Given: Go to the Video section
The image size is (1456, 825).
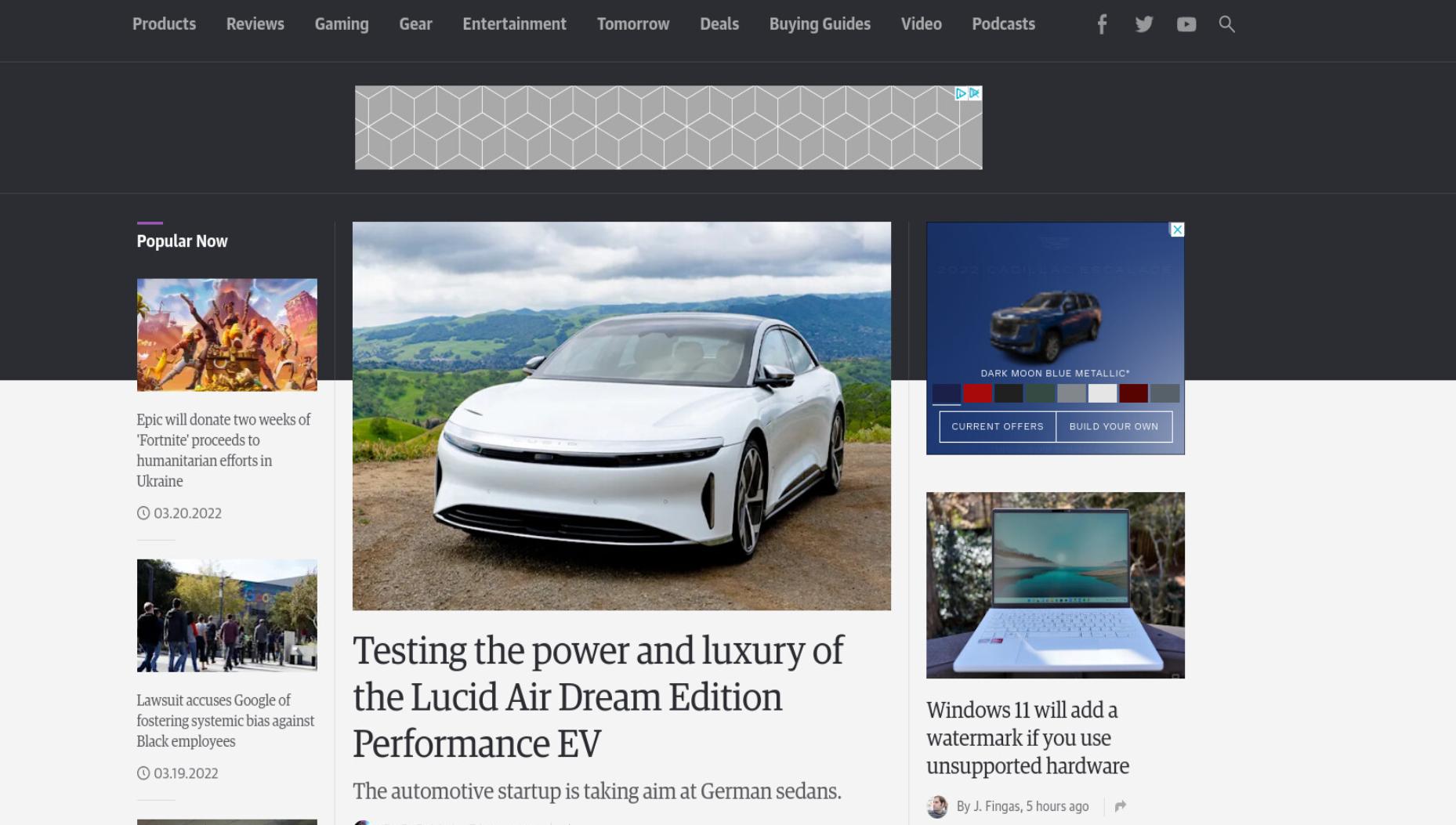Looking at the screenshot, I should click(x=922, y=24).
